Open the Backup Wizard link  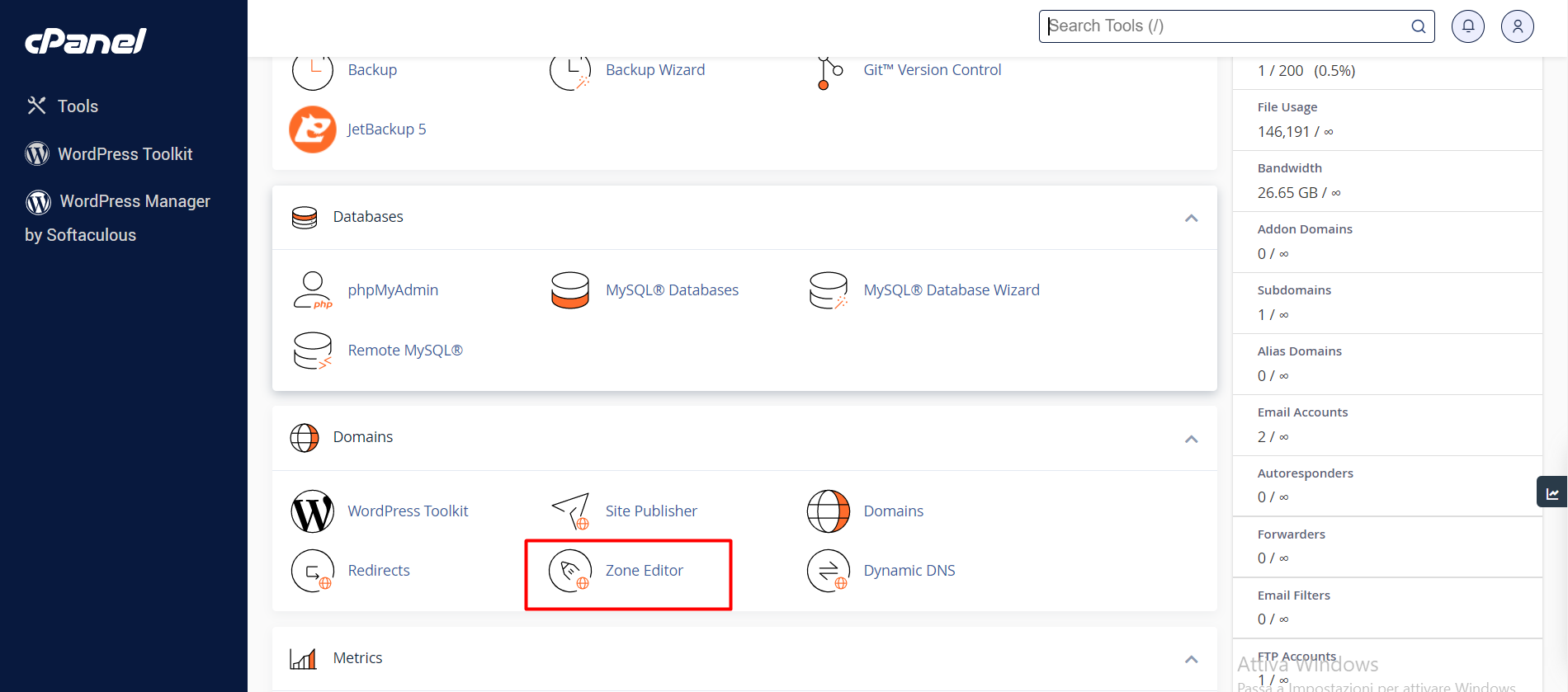coord(655,70)
